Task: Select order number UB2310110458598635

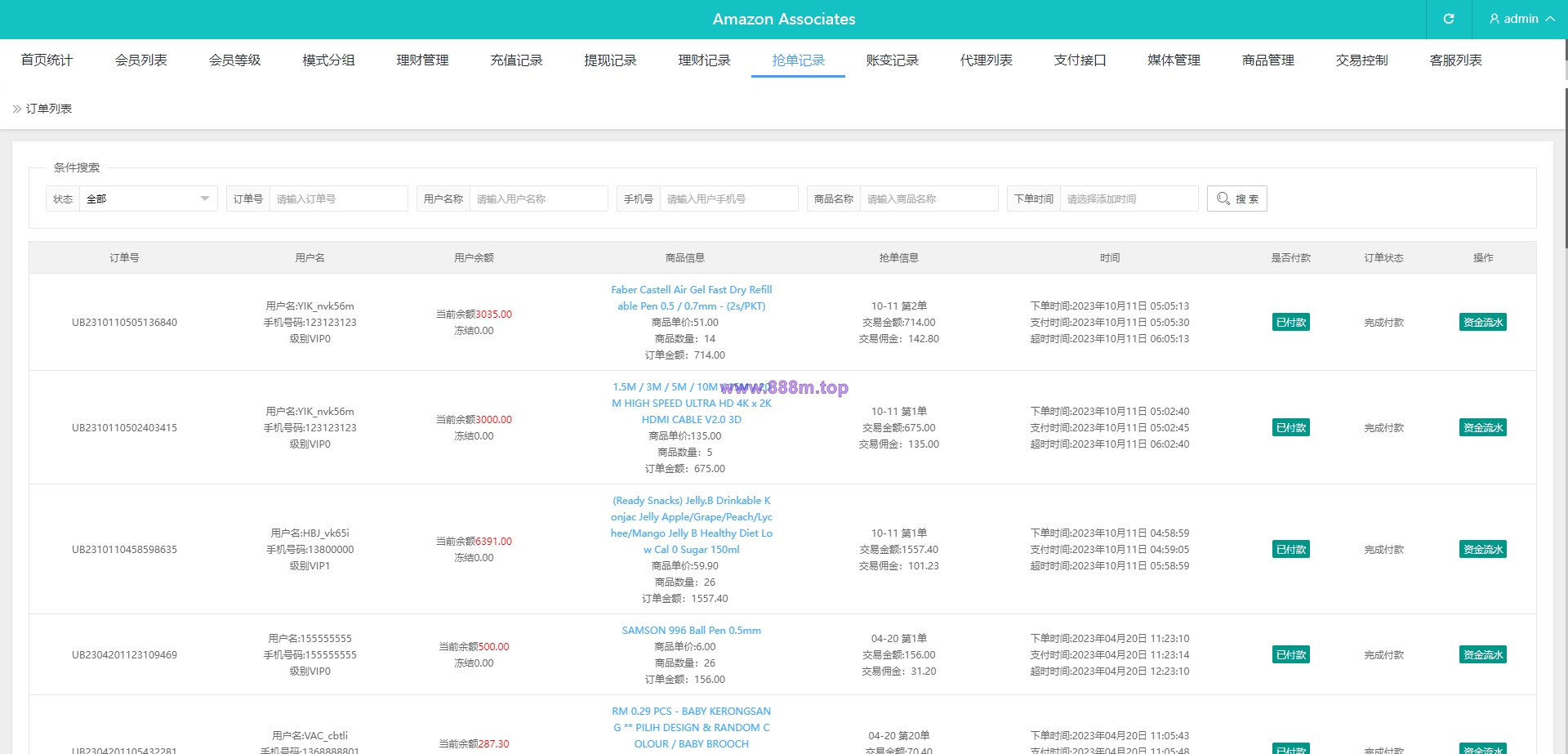Action: 124,550
